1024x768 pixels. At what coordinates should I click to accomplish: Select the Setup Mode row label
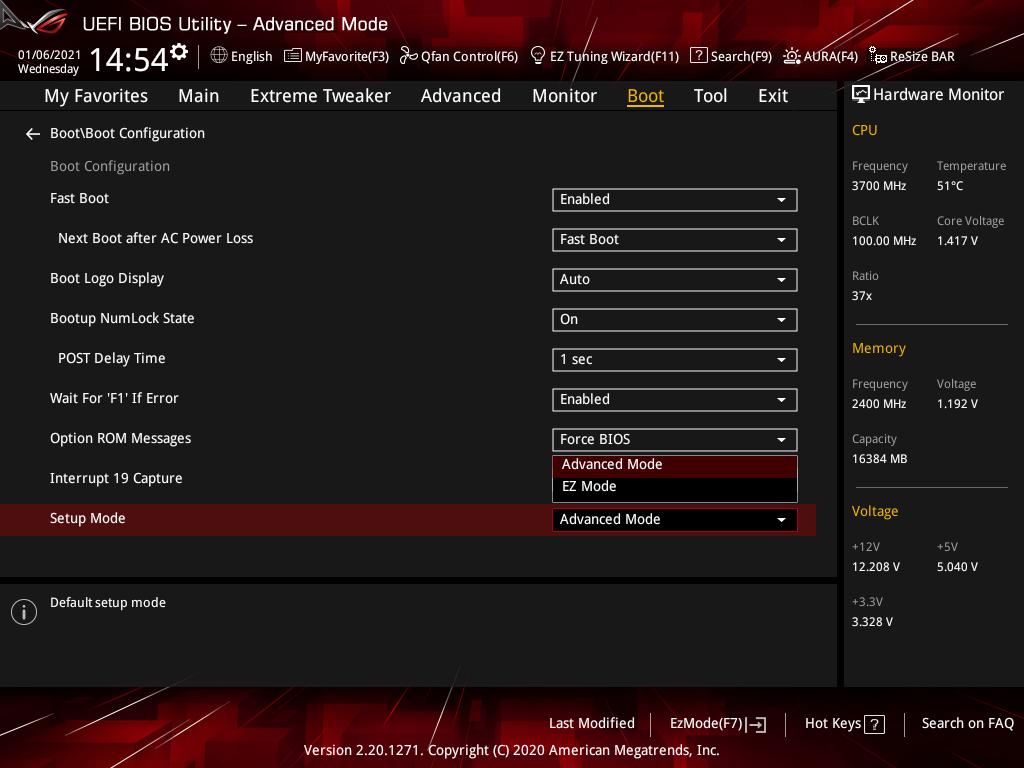click(88, 519)
